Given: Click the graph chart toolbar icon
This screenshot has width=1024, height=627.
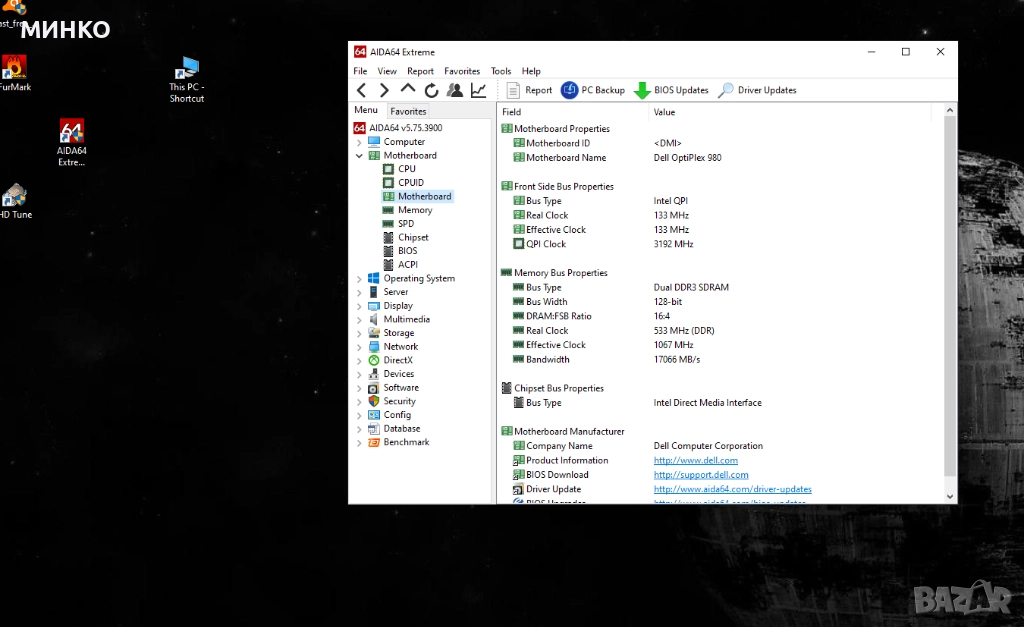Looking at the screenshot, I should 479,90.
